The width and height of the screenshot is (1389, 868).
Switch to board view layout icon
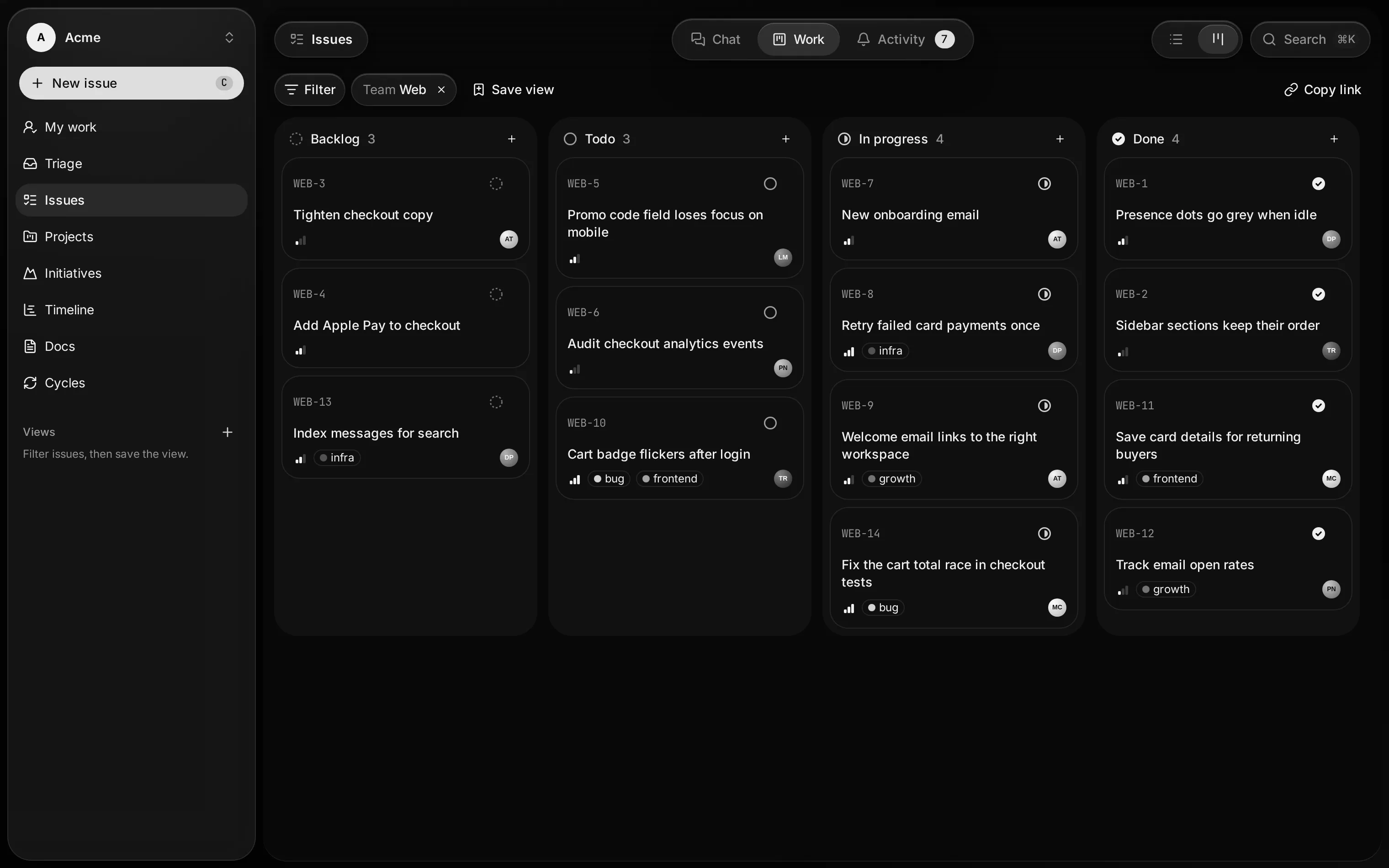click(1217, 39)
